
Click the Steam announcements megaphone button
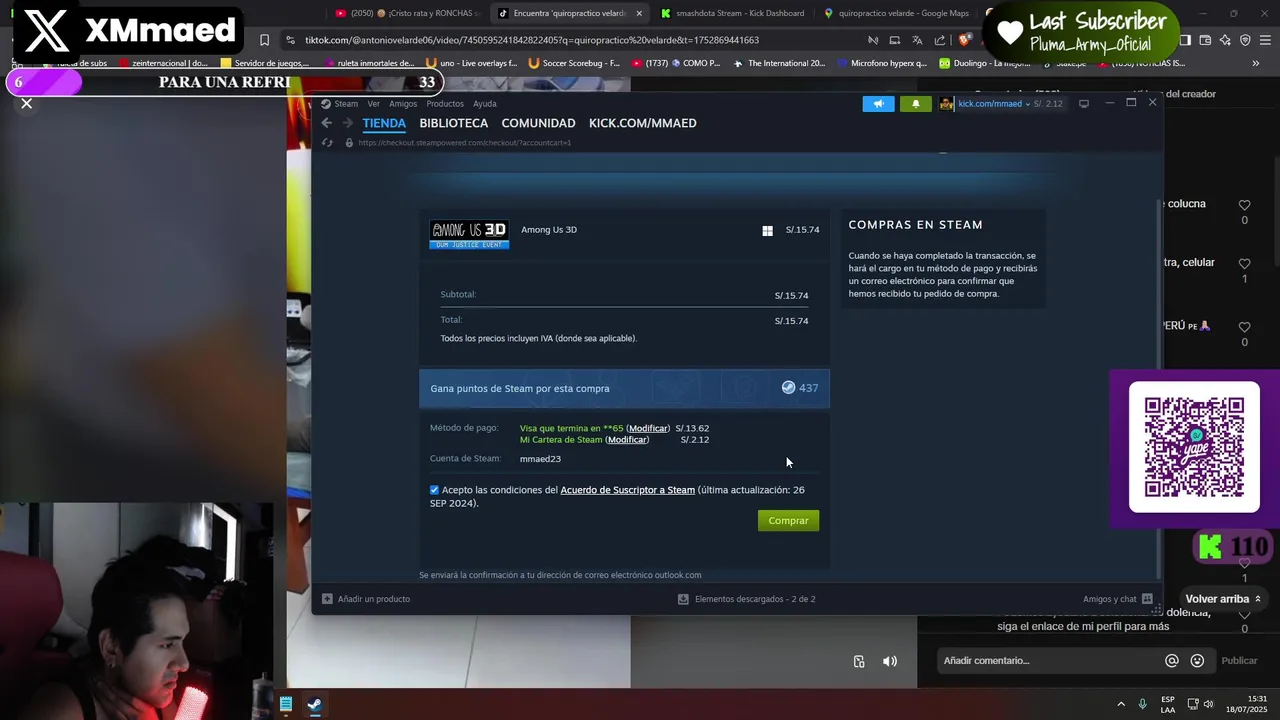(878, 104)
